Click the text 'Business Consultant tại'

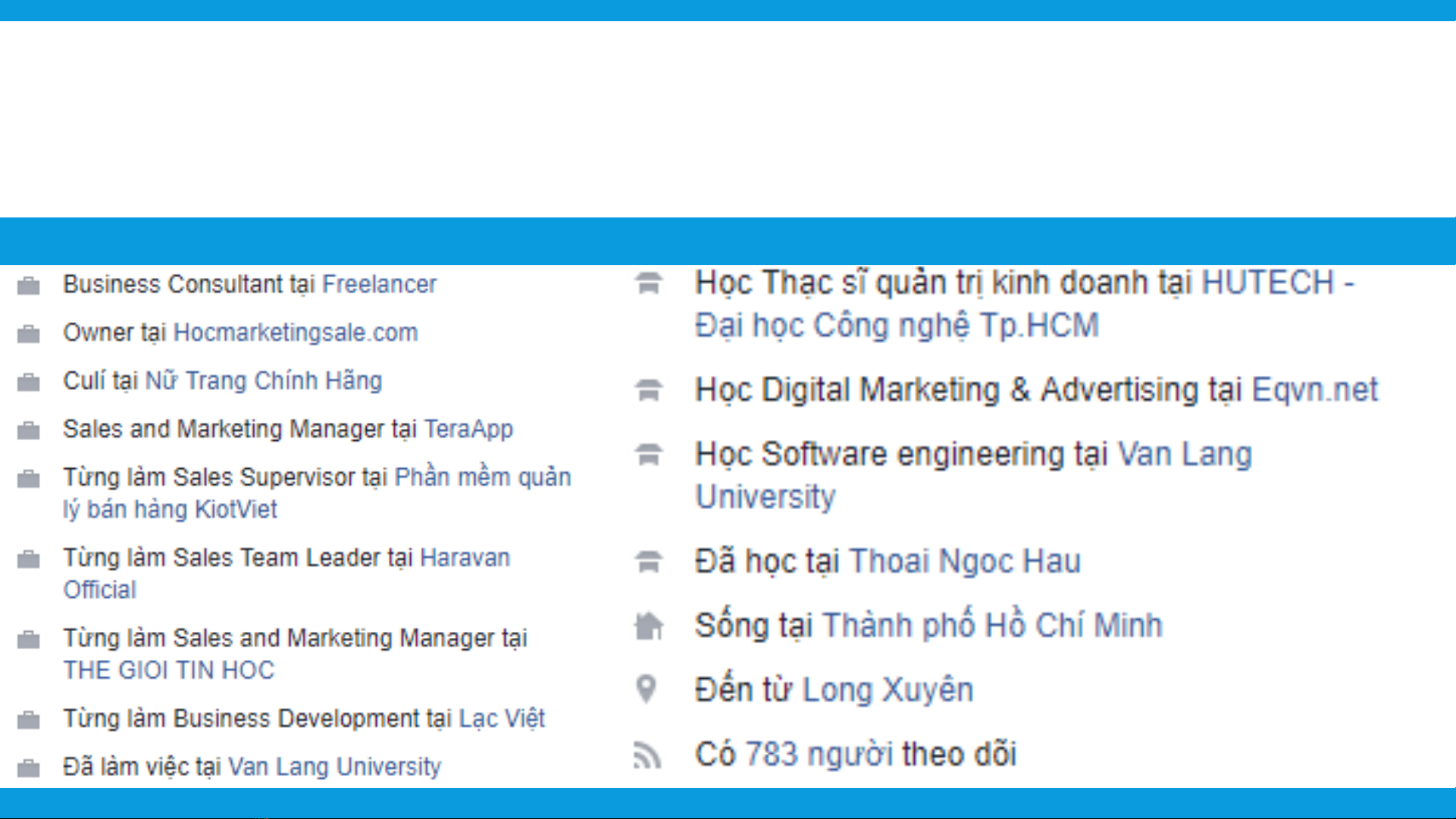pos(189,284)
